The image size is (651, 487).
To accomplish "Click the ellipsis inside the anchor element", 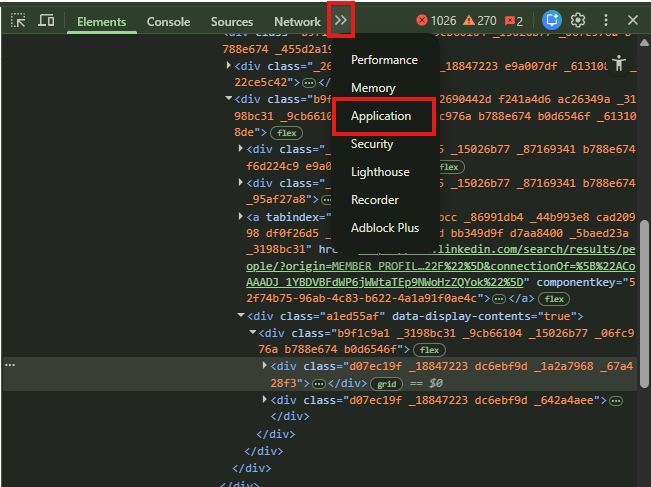I will click(x=499, y=299).
